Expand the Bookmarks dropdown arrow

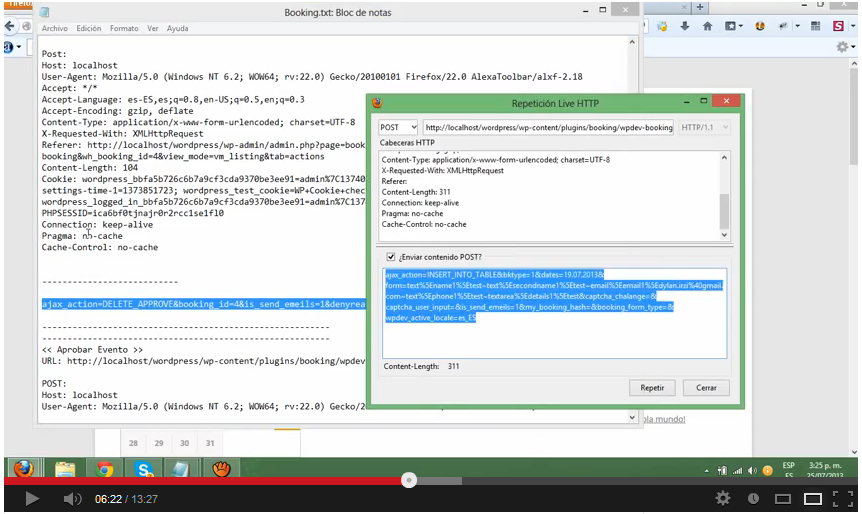[741, 26]
